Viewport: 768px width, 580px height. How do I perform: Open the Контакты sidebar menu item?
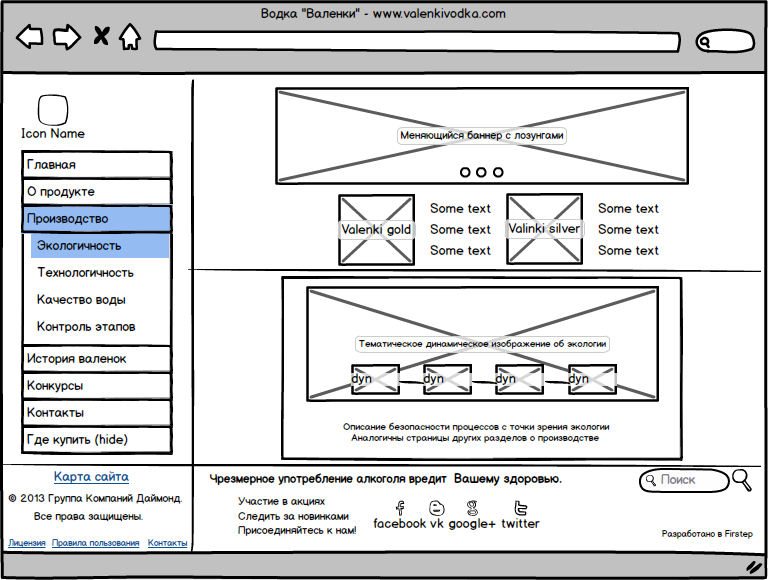pyautogui.click(x=97, y=412)
